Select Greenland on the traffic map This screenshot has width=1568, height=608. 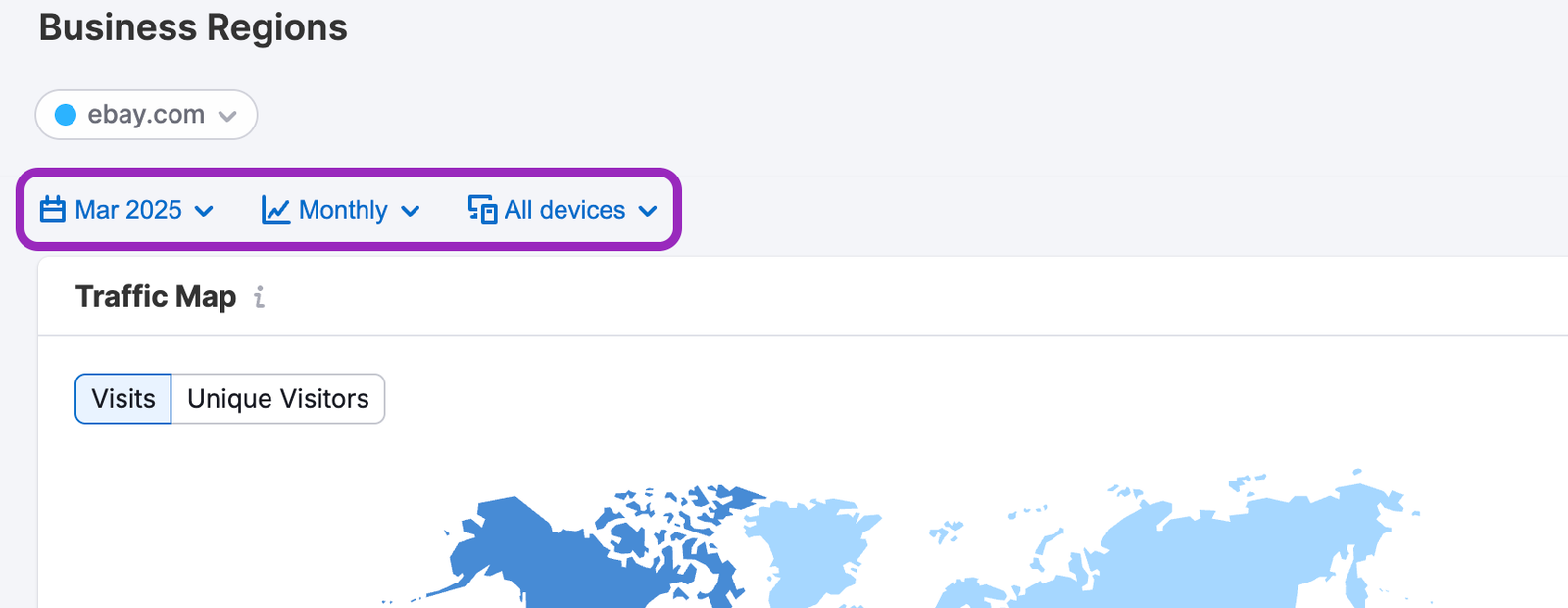(x=813, y=549)
